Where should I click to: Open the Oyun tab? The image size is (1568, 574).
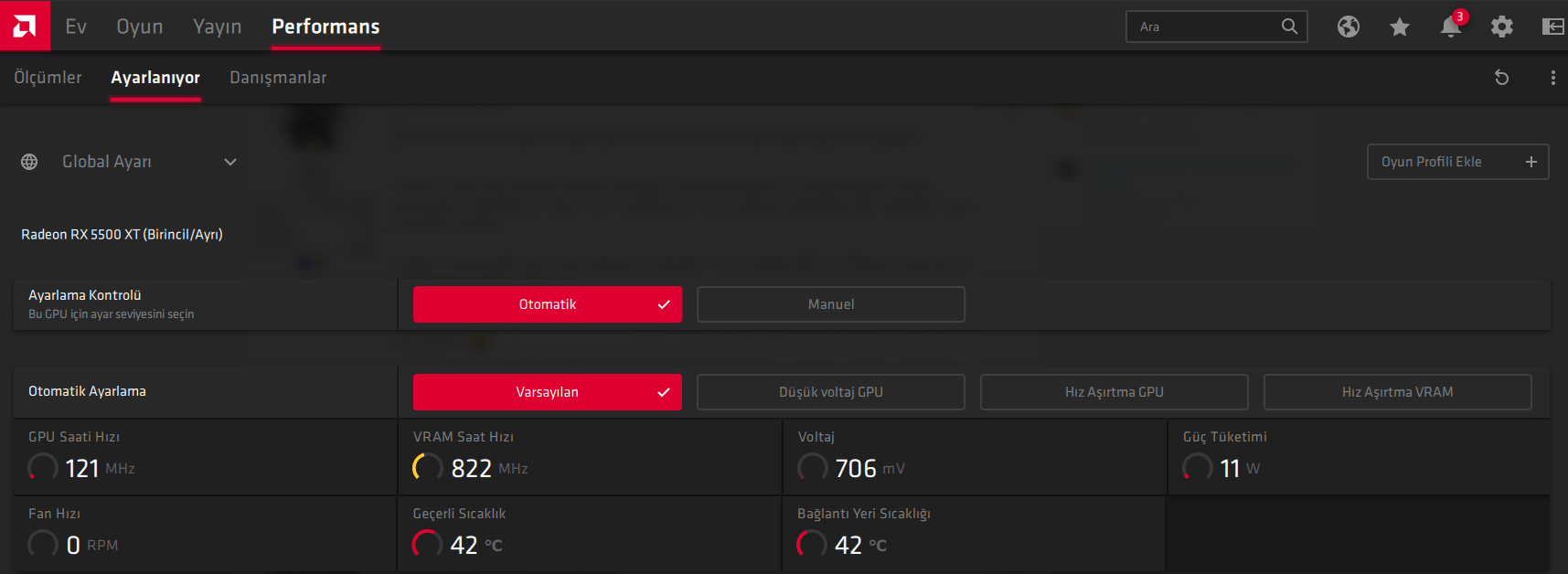click(x=140, y=27)
